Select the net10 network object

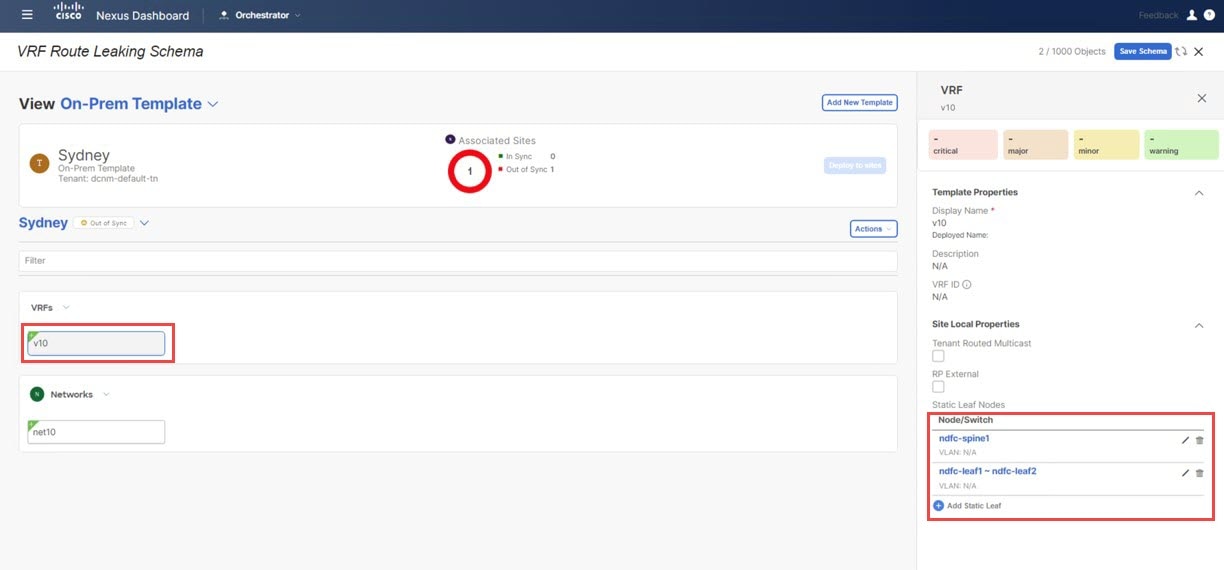coord(96,432)
